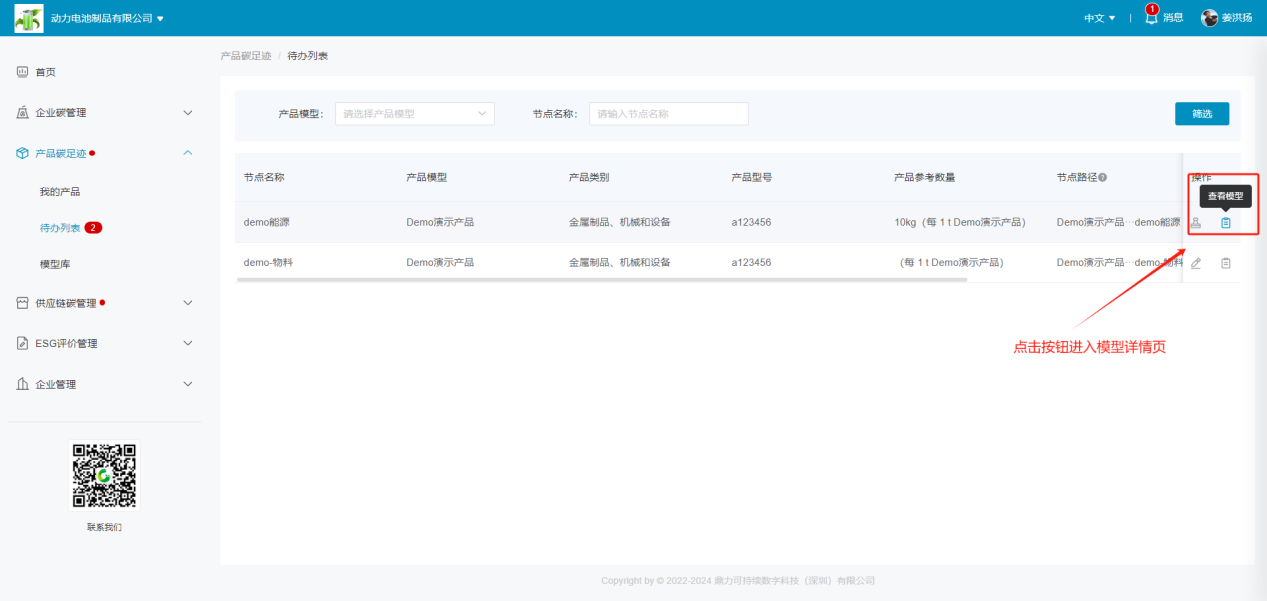This screenshot has height=601, width=1267.
Task: Open 模型库 in the sidebar
Action: [x=55, y=264]
